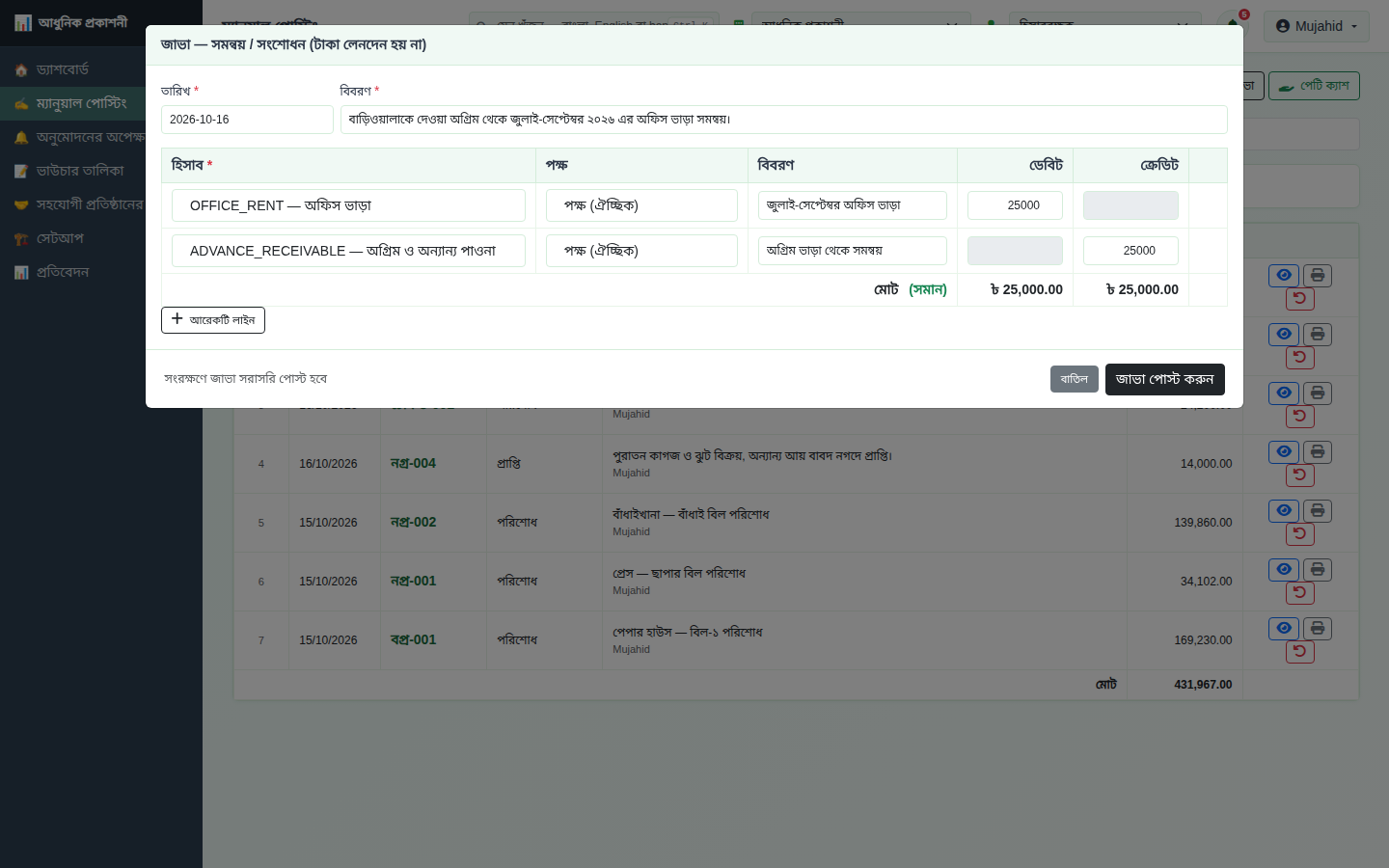
Task: View voucher নপ্র-002 with eye icon
Action: point(1284,510)
